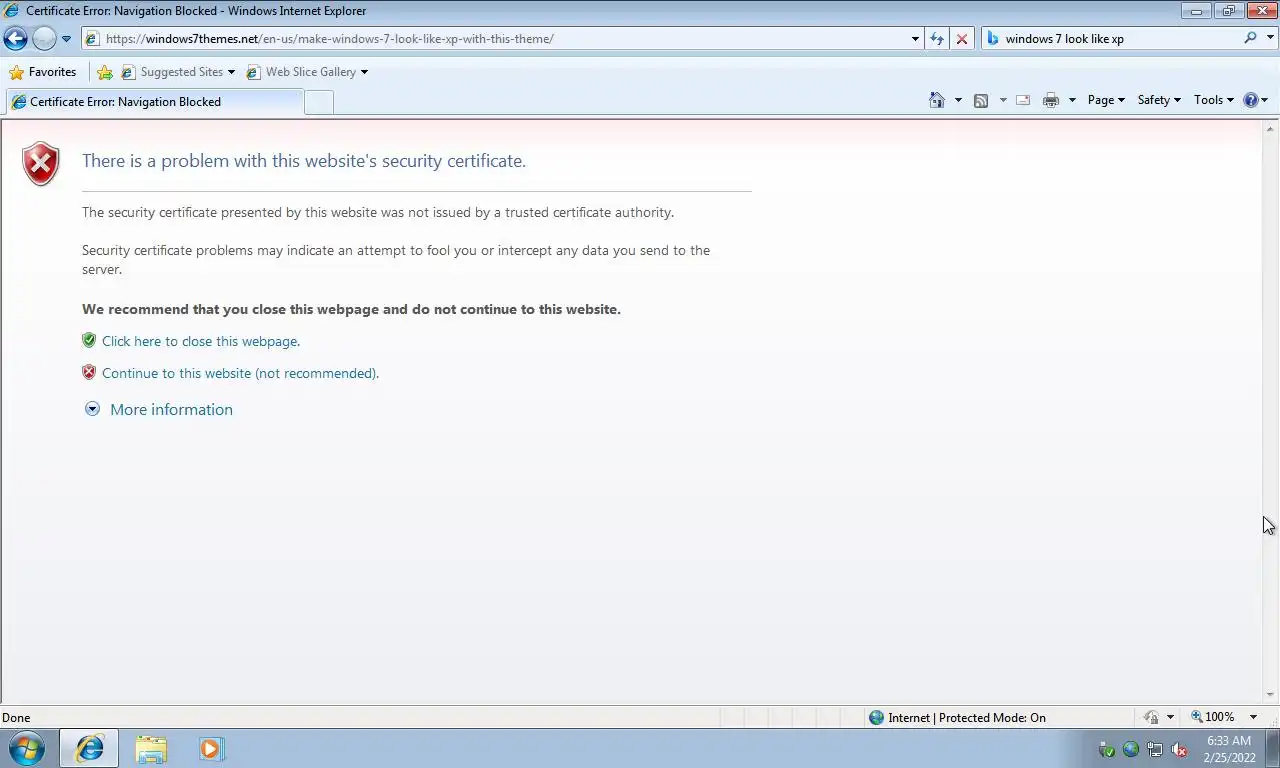Open Suggested Sites link
1280x768 pixels.
point(172,72)
